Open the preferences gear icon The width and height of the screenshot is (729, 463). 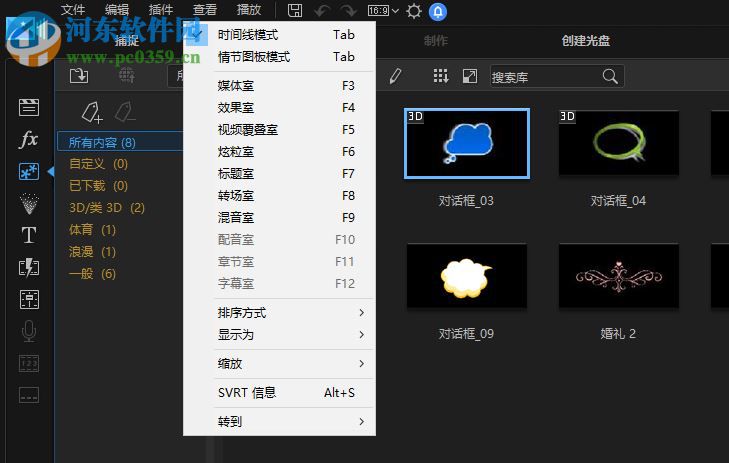point(413,11)
